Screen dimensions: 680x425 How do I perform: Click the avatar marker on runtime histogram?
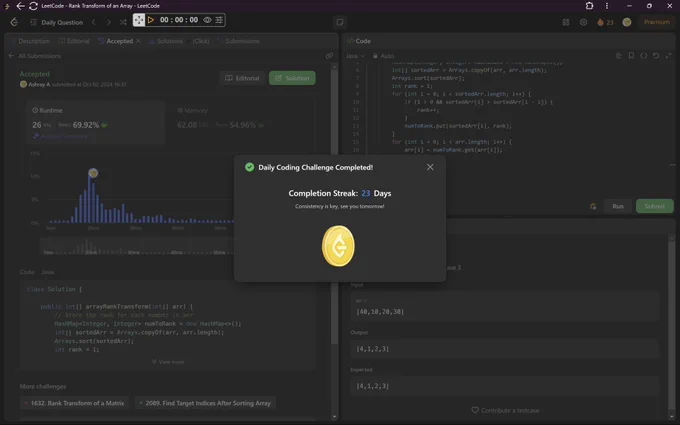click(93, 173)
